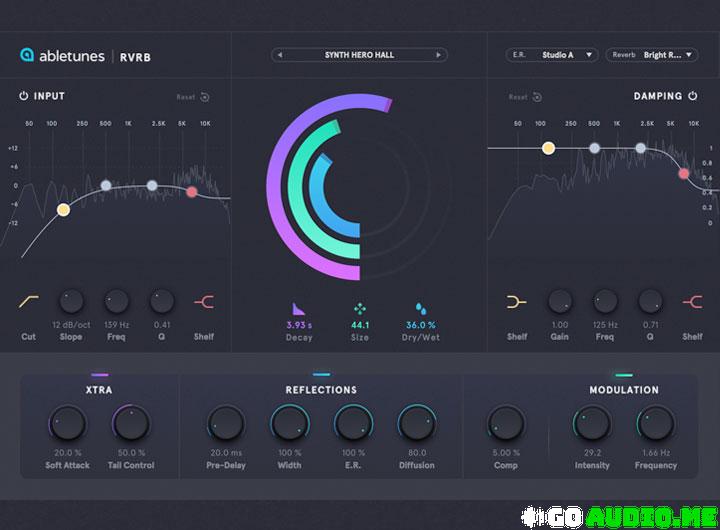Select the red node on Input EQ
Viewport: 720px width, 530px height.
pos(192,192)
